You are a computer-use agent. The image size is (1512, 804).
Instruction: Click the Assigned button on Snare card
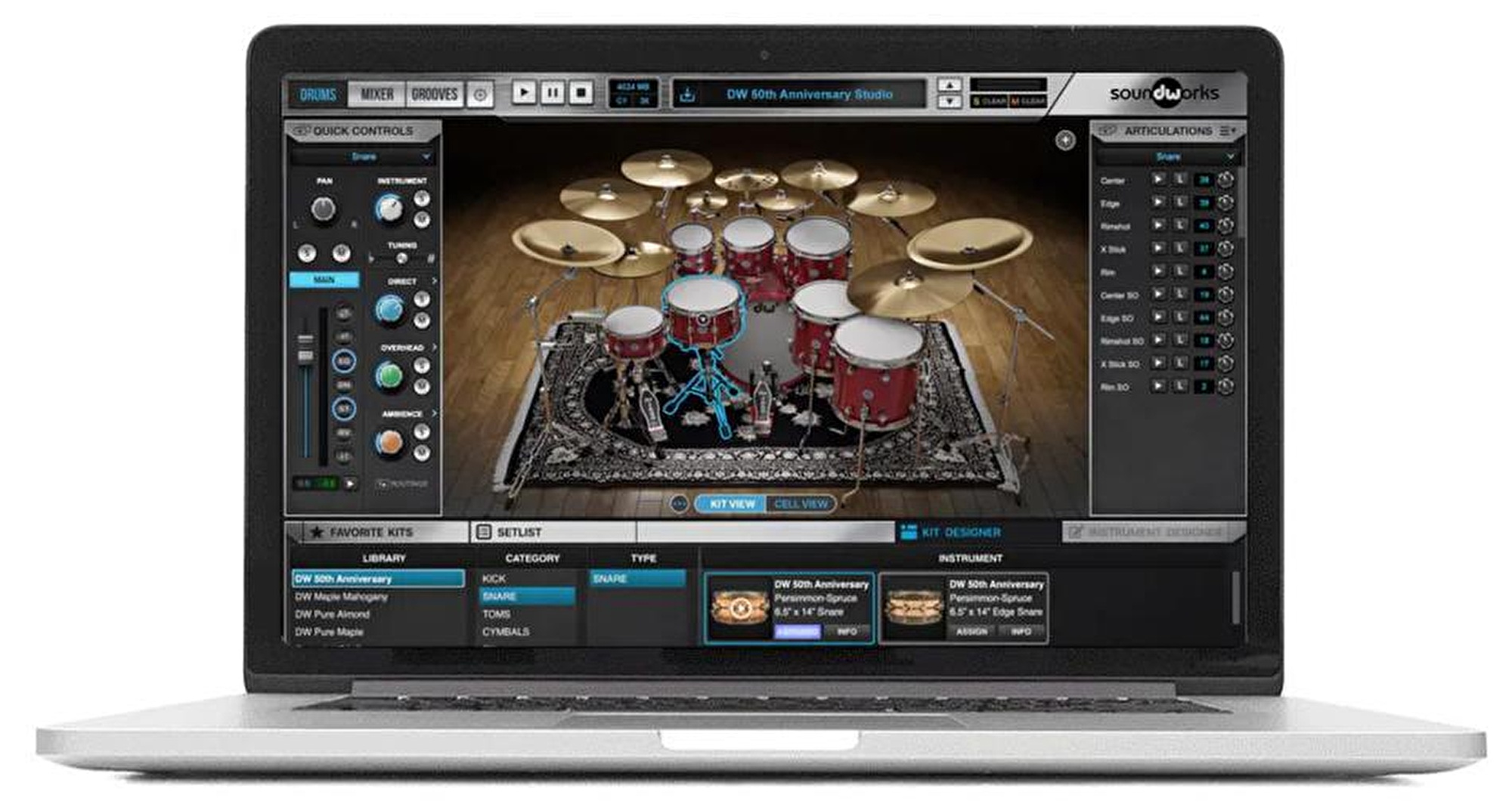798,631
